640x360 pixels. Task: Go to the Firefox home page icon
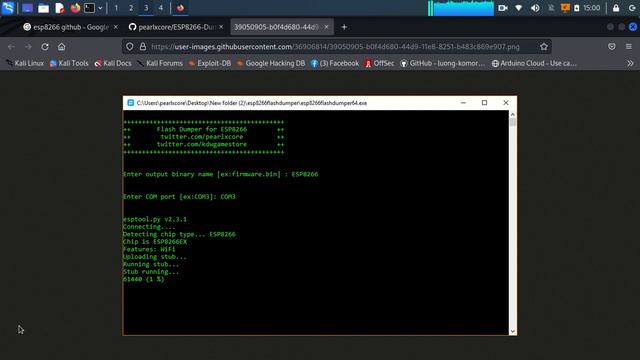[61, 47]
